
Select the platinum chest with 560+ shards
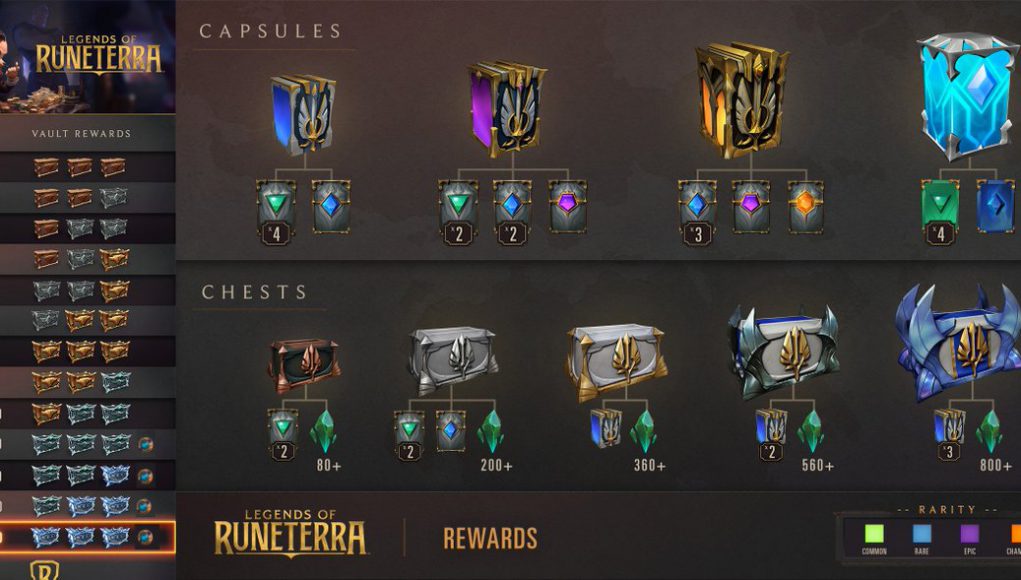783,352
